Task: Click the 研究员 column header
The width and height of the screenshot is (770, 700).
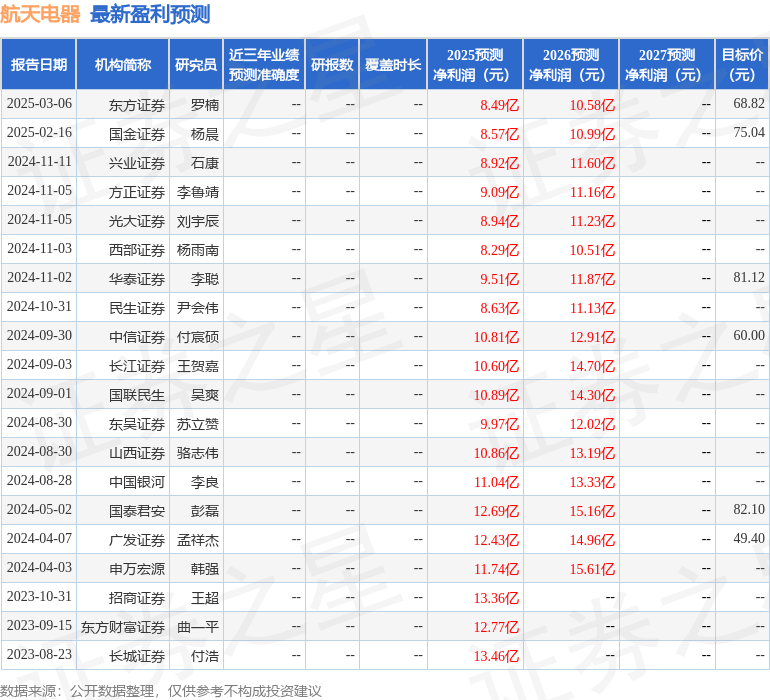Action: (196, 64)
